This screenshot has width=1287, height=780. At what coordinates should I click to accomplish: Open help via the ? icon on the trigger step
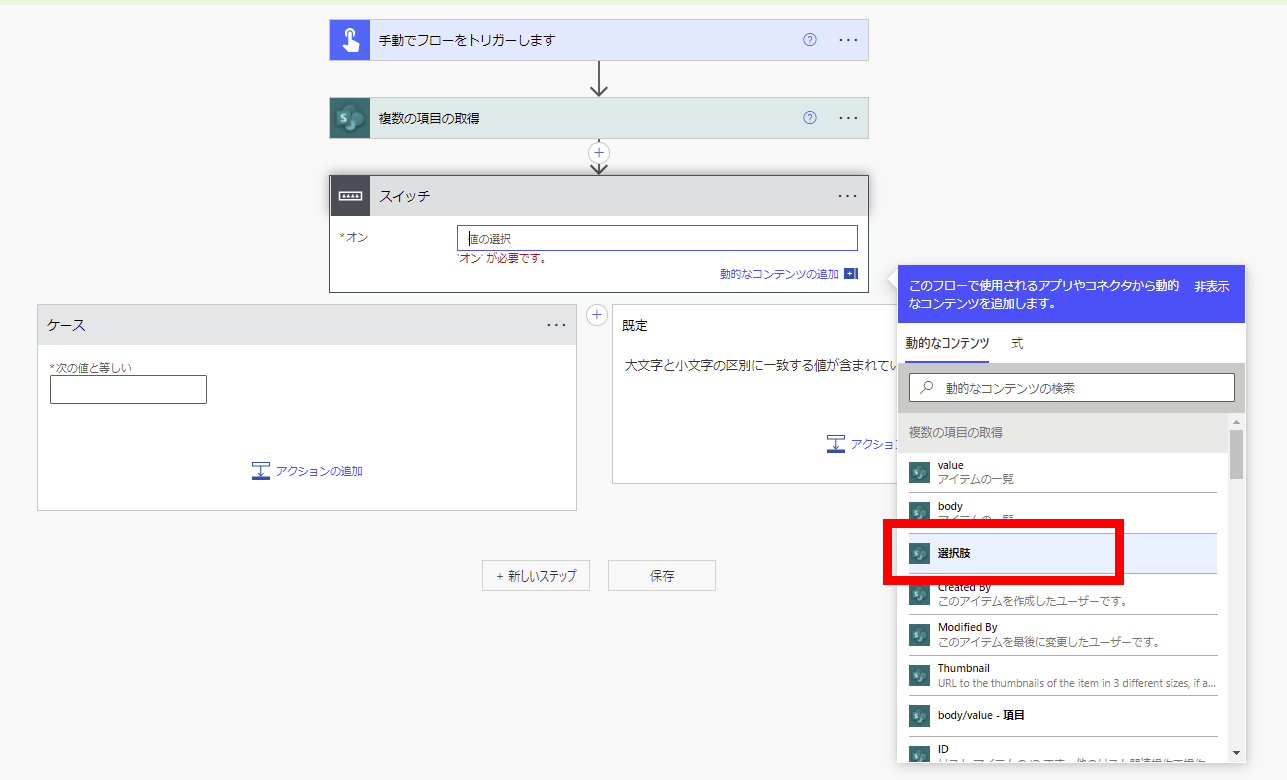tap(809, 39)
